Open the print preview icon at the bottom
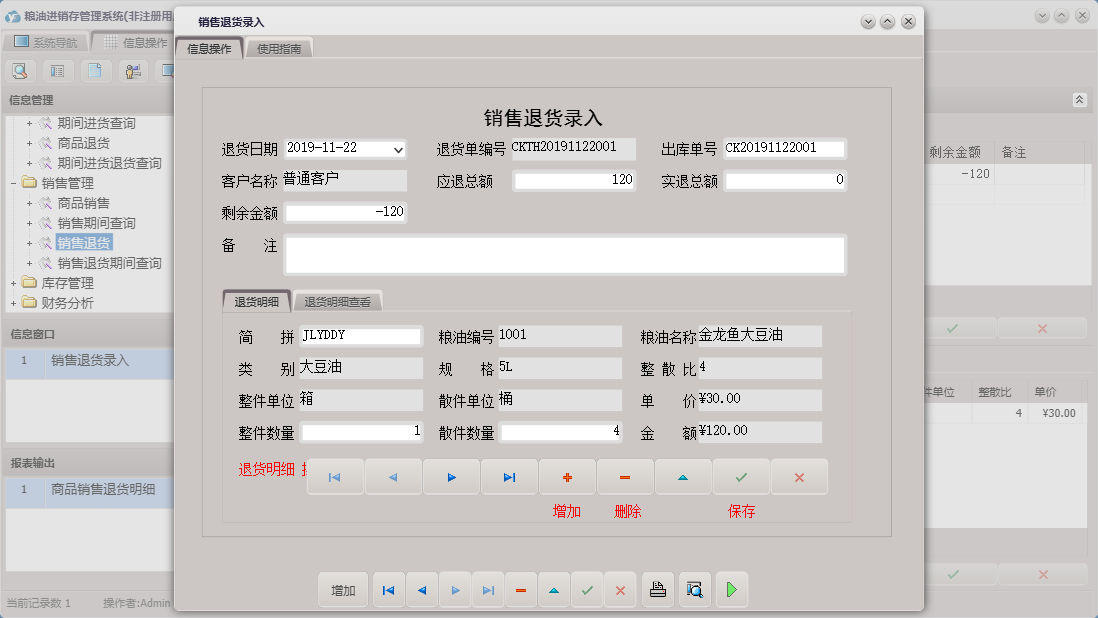This screenshot has width=1098, height=618. pyautogui.click(x=694, y=590)
